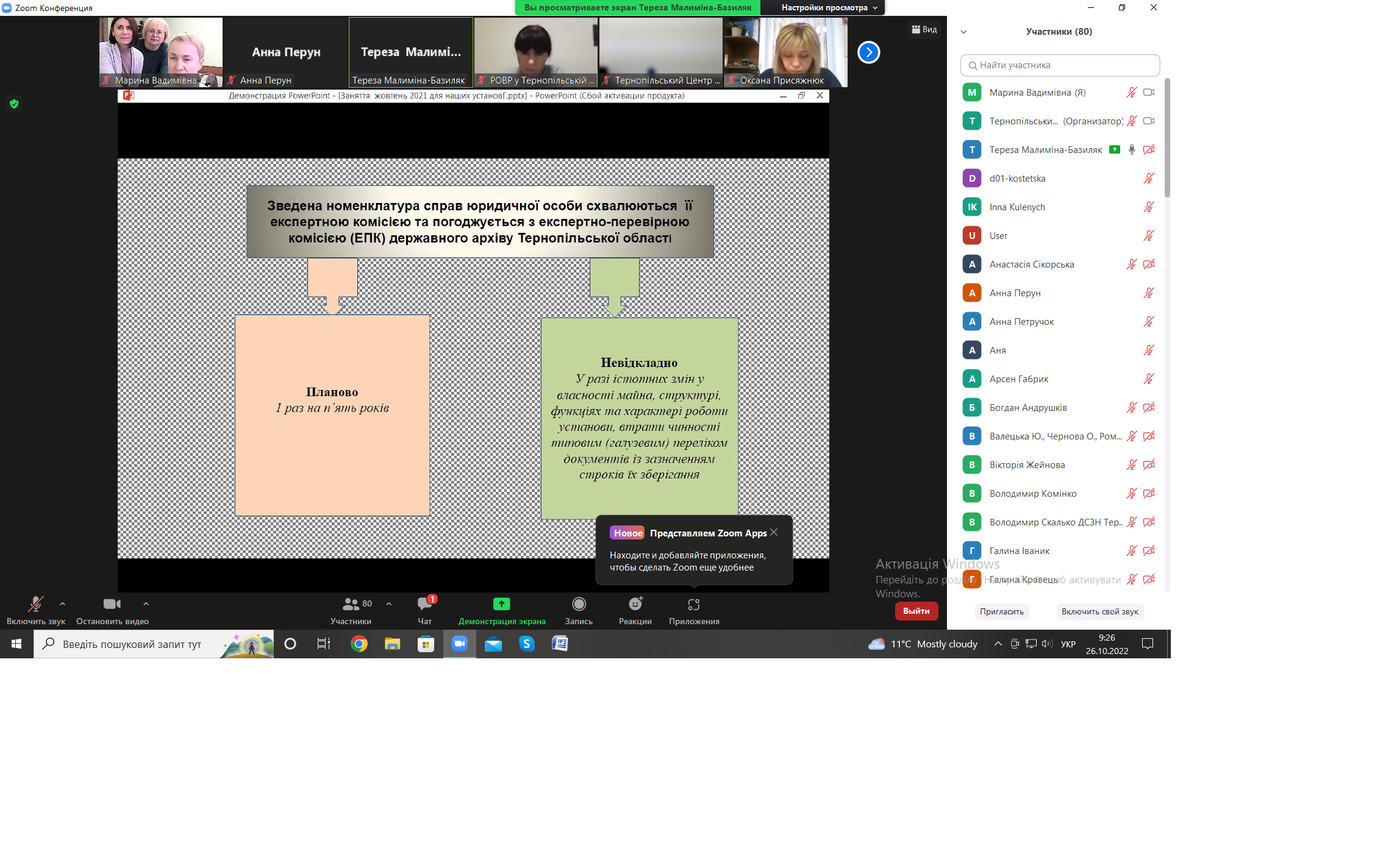
Task: Collapse participants panel with top chevron
Action: tap(963, 32)
